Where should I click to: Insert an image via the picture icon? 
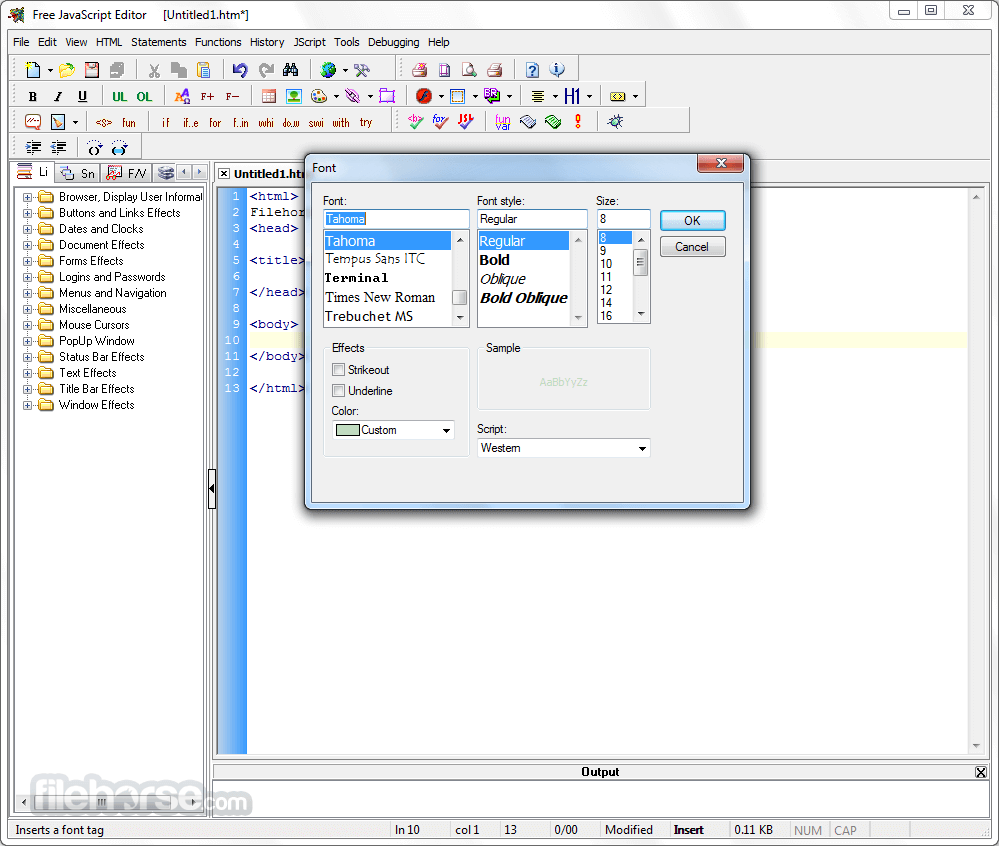click(294, 96)
